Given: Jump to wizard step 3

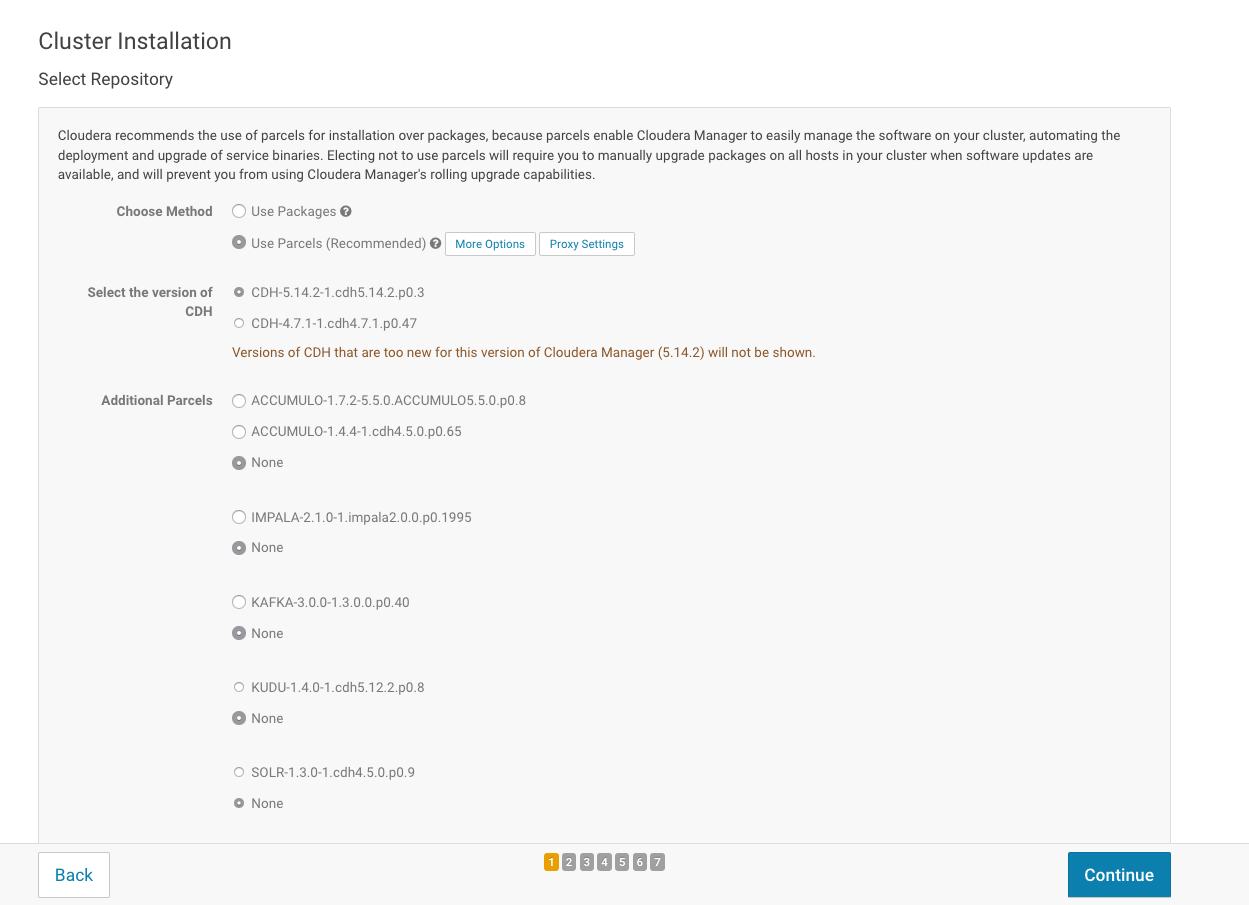Looking at the screenshot, I should 587,862.
